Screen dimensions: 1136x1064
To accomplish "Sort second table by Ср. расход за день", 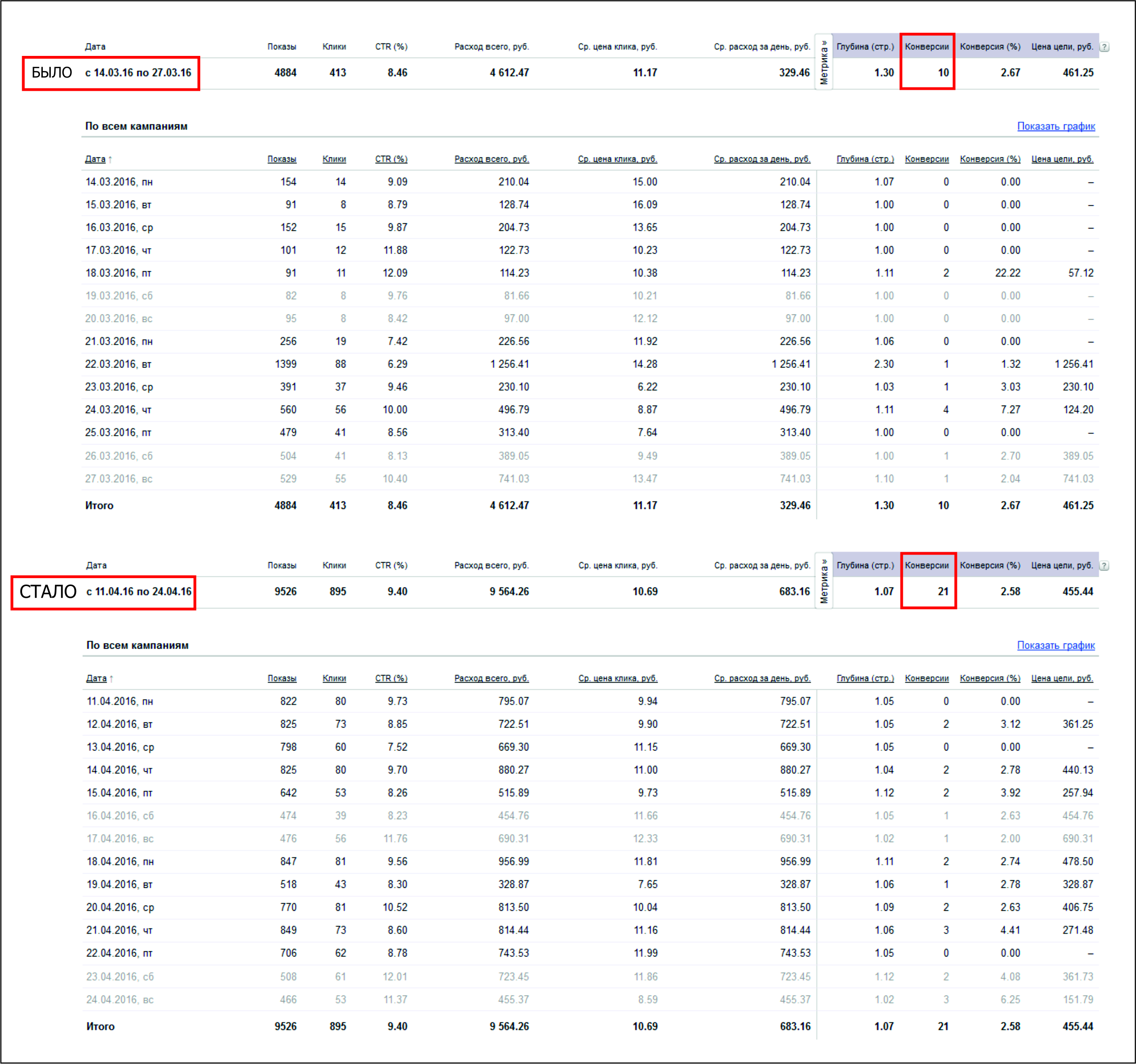I will 762,678.
